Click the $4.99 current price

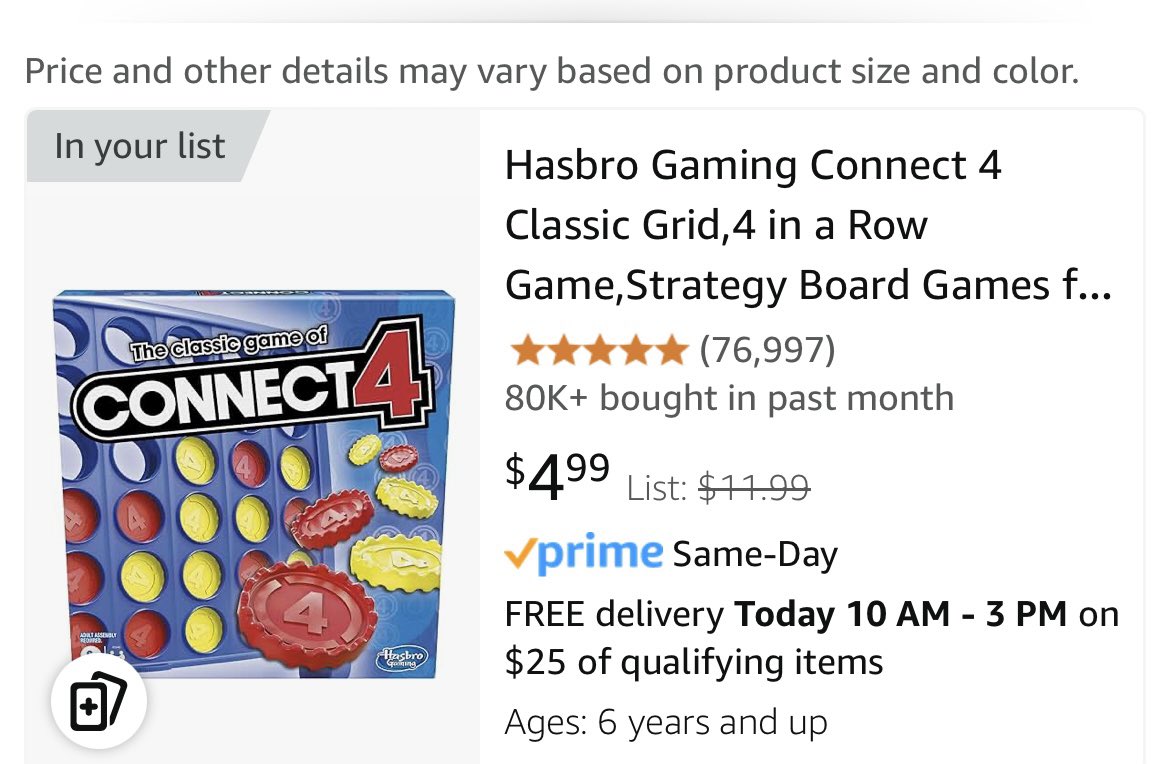coord(557,478)
